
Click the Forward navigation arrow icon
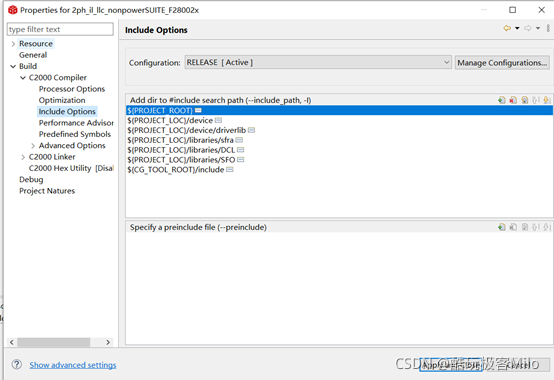click(x=528, y=28)
